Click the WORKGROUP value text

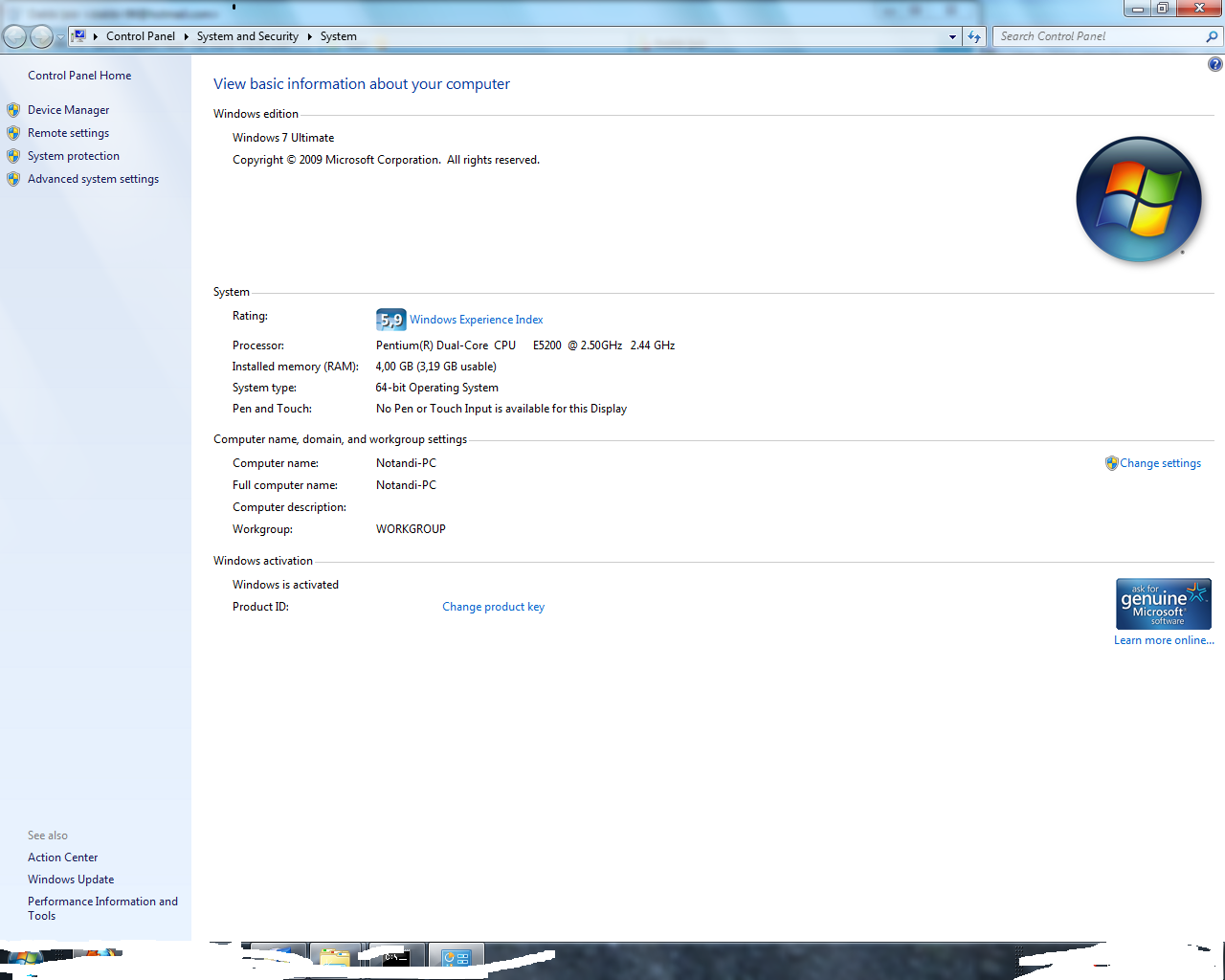click(411, 529)
